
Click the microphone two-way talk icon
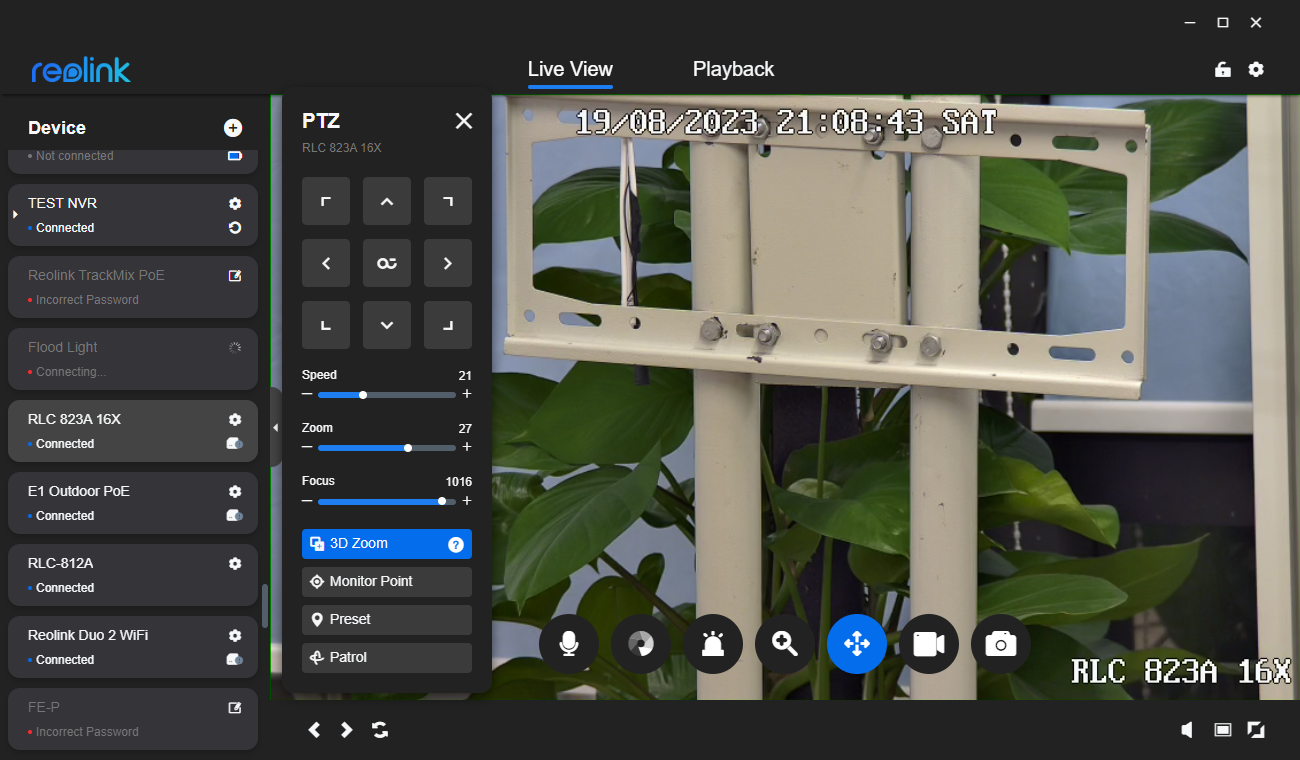point(569,644)
